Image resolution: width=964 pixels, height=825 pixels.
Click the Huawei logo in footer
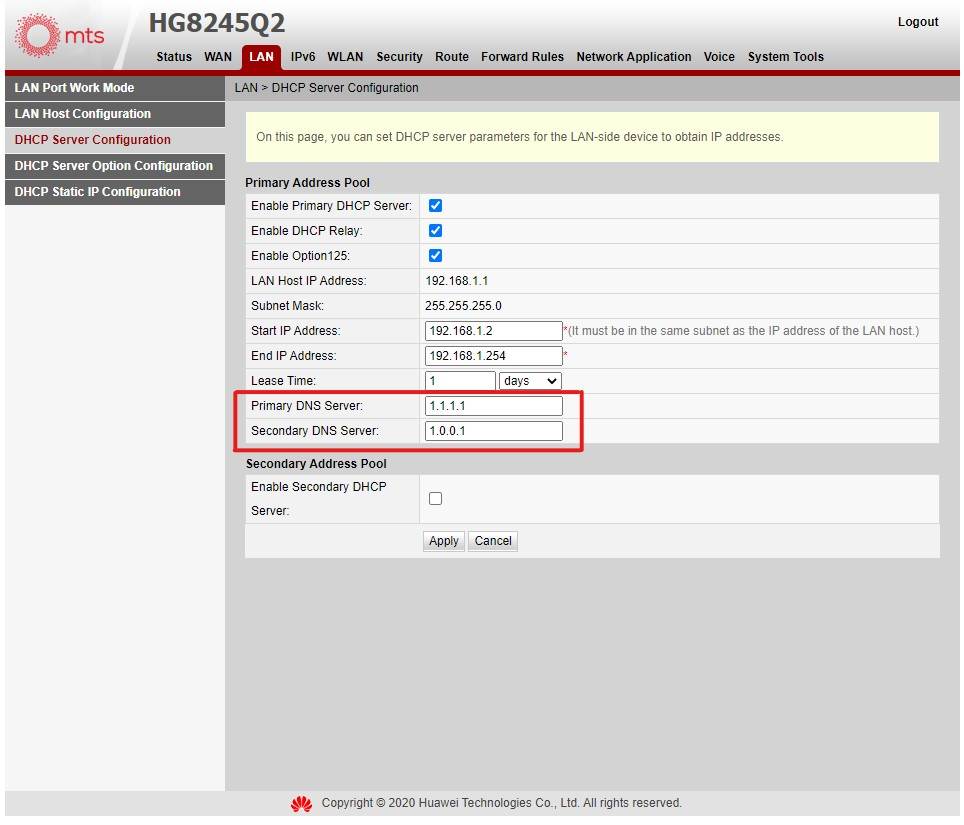[x=301, y=804]
